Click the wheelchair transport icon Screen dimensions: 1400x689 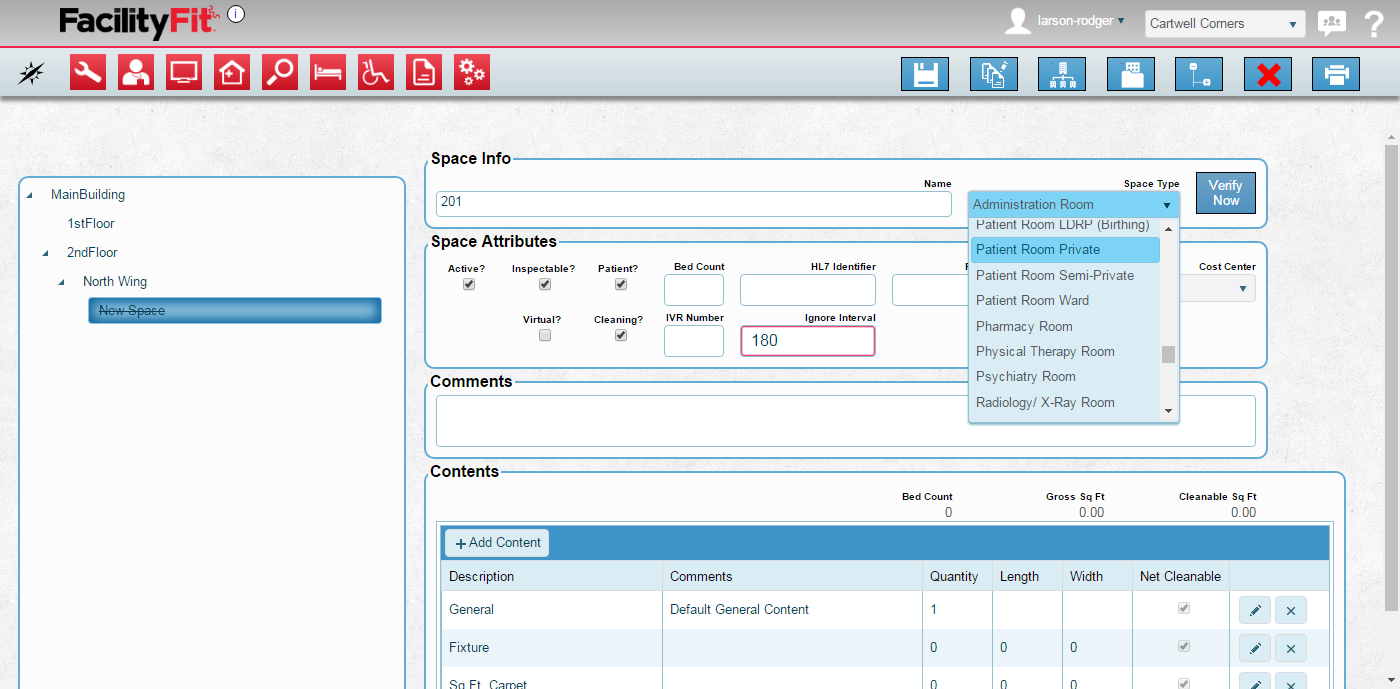tap(376, 73)
